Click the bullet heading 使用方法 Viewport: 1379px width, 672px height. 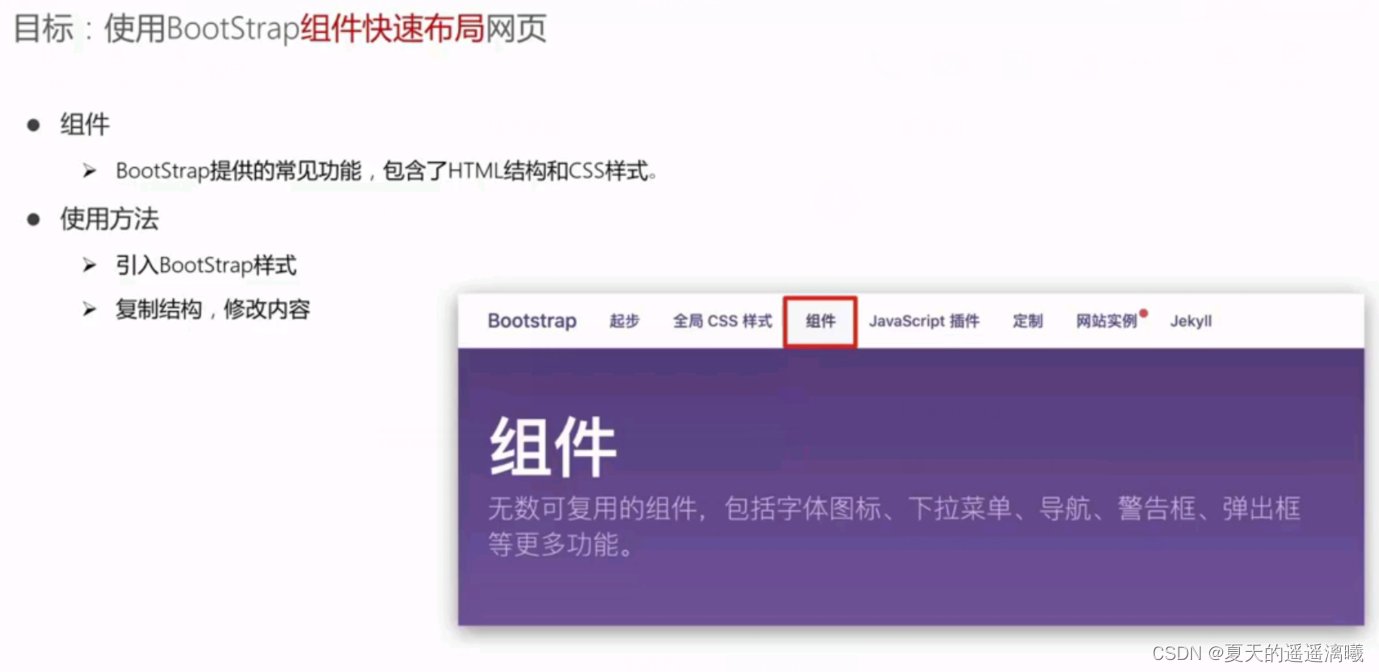pyautogui.click(x=109, y=219)
